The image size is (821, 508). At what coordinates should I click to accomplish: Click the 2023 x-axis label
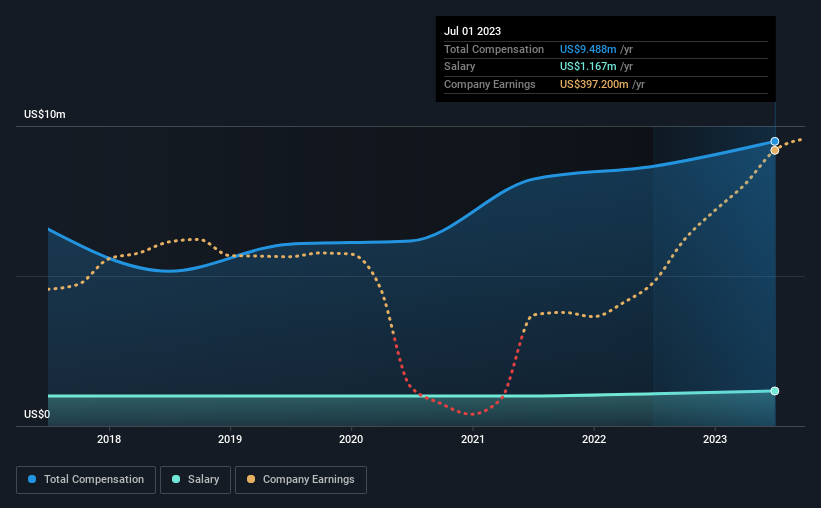715,439
